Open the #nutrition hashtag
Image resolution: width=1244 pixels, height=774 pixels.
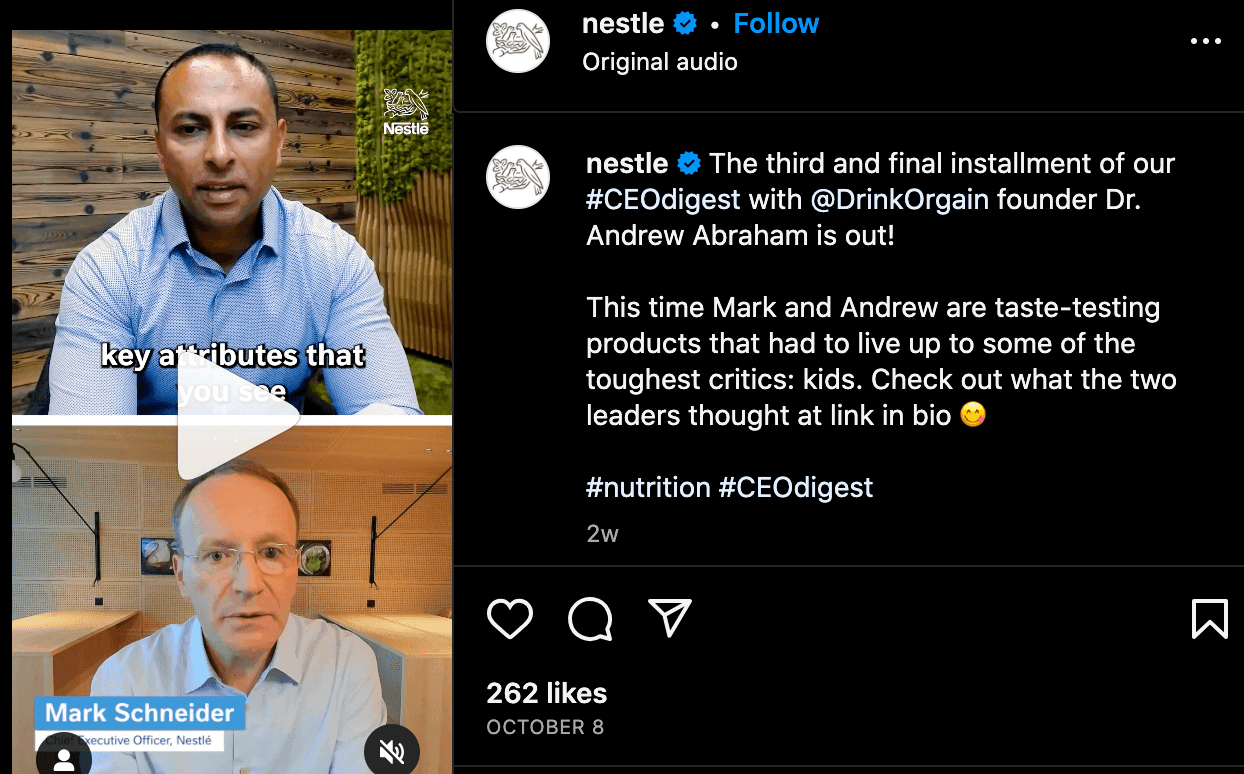pos(648,488)
